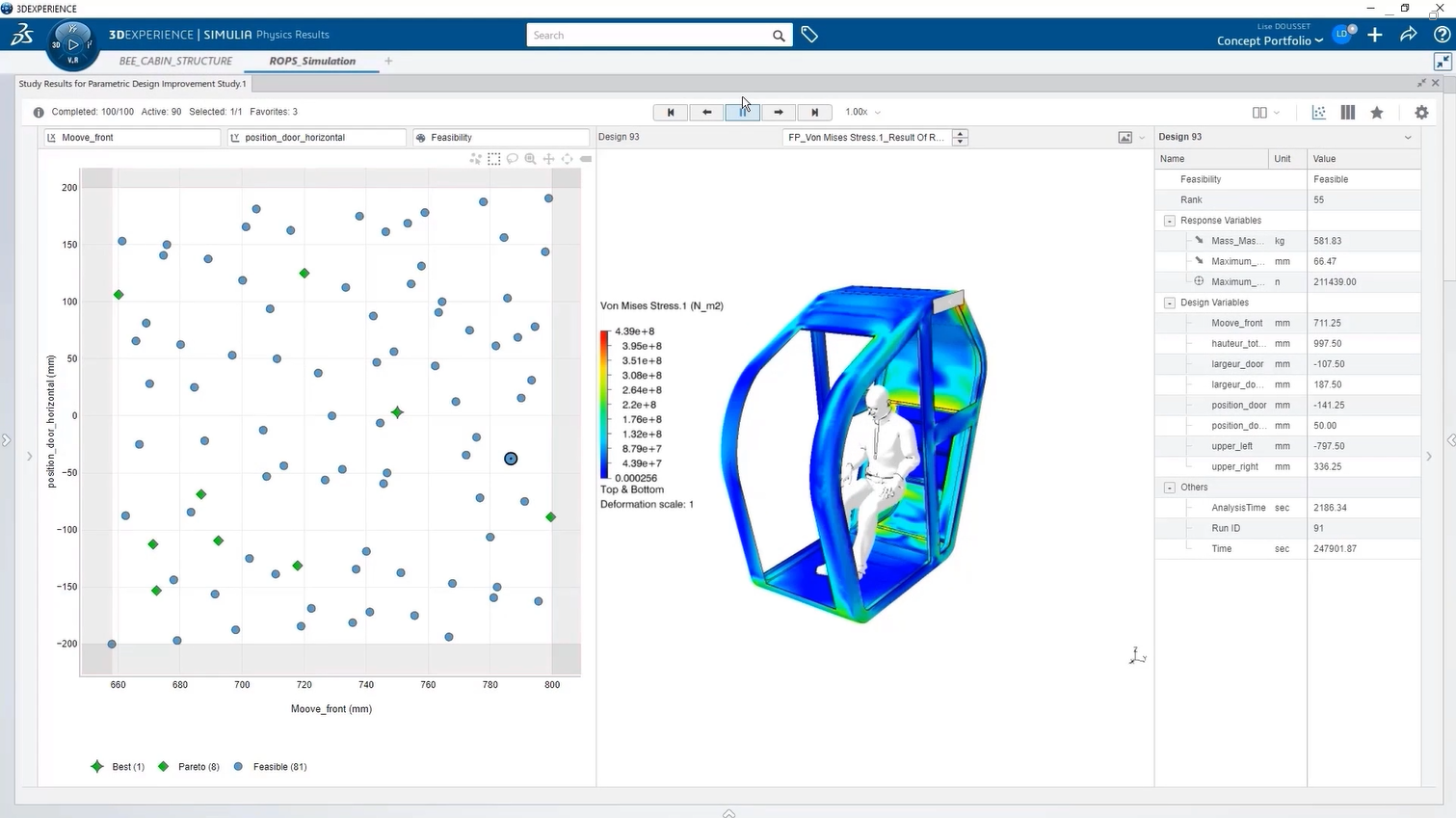Image resolution: width=1456 pixels, height=818 pixels.
Task: Open the parallel coordinates column chart view
Action: pyautogui.click(x=1347, y=112)
